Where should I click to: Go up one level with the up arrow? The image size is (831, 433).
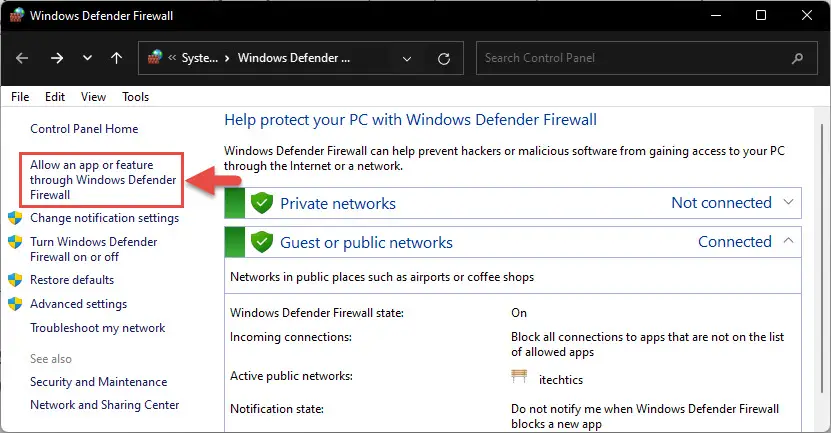(117, 58)
